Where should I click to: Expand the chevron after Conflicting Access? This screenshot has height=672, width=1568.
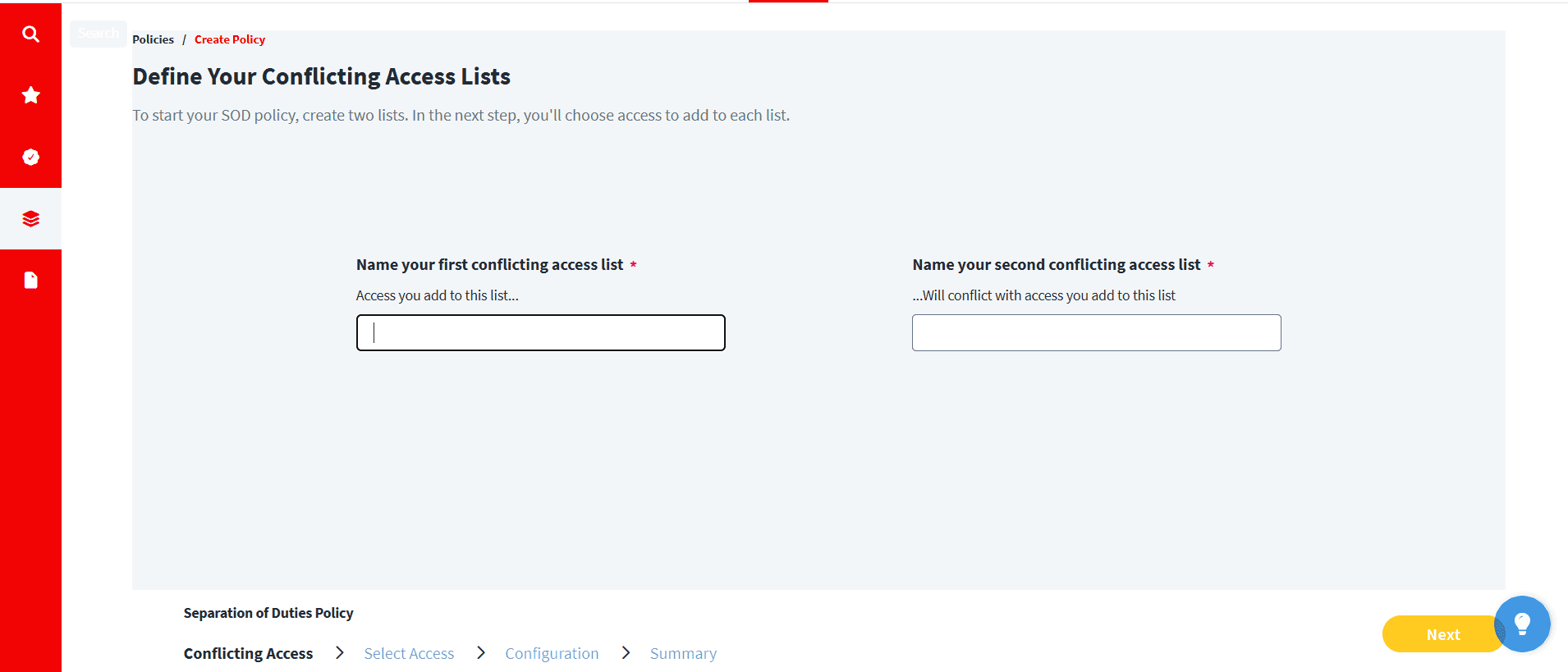(339, 652)
